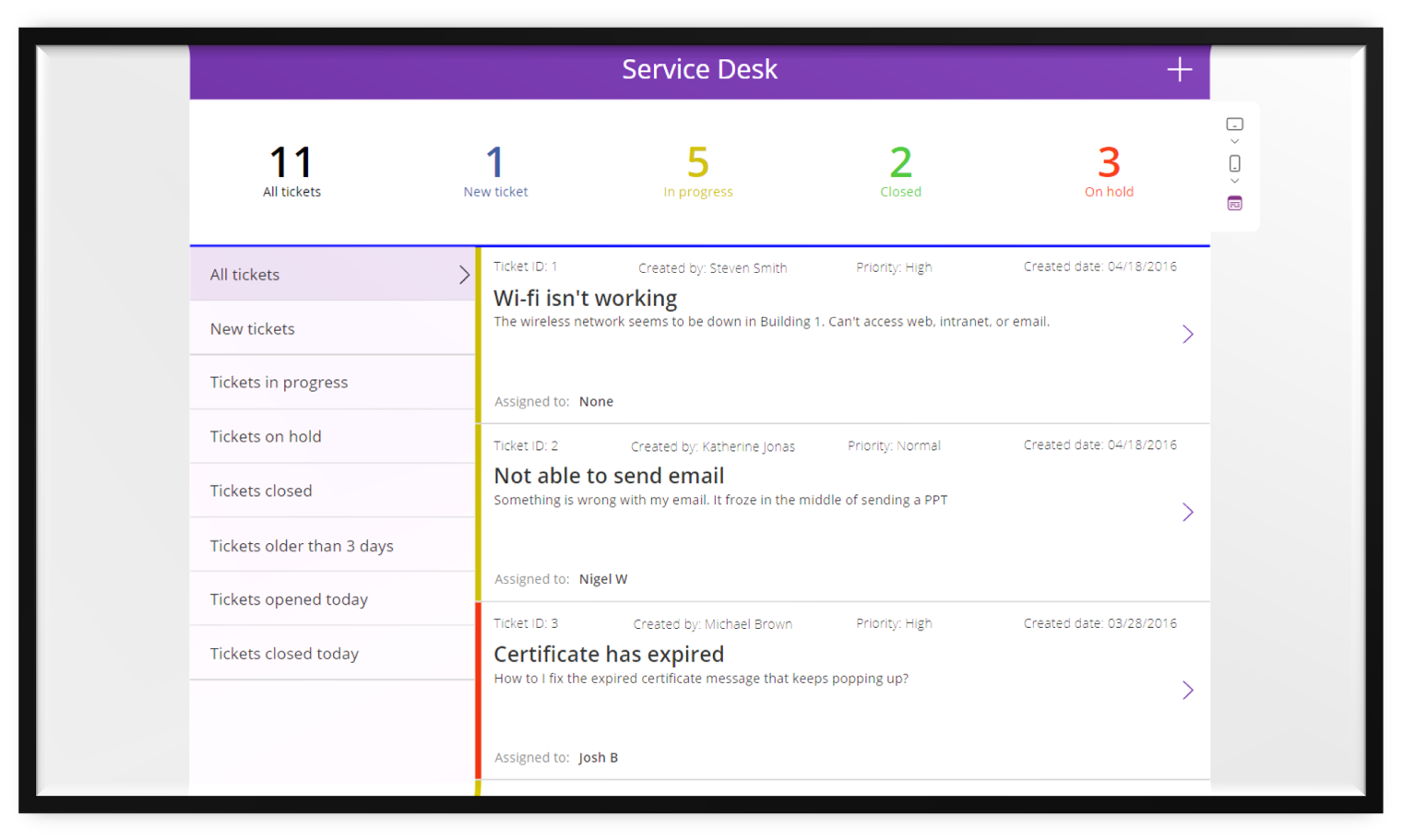Image resolution: width=1402 pixels, height=840 pixels.
Task: Open the "Wi-fi isn't working" ticket title
Action: (x=586, y=298)
